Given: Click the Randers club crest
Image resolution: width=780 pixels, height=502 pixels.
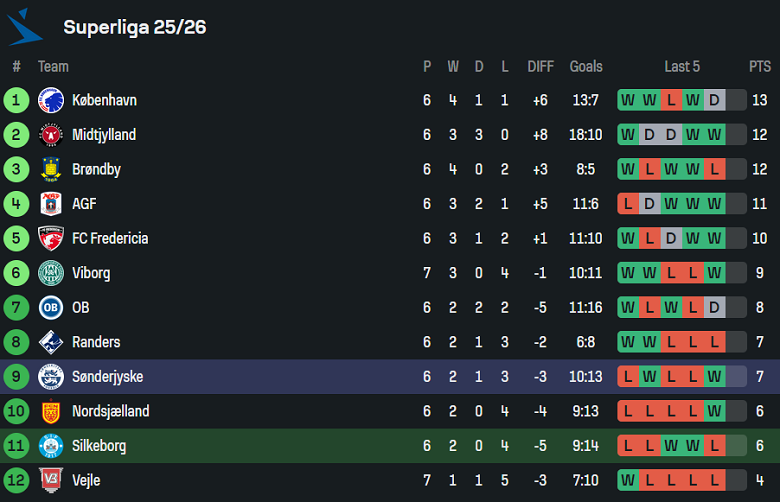Looking at the screenshot, I should 50,342.
